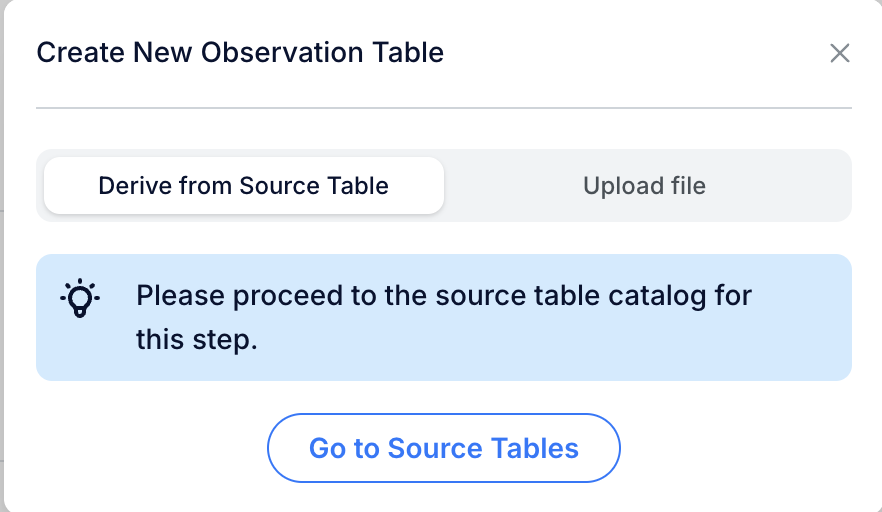
Task: Click the word 'Observation' in the heading
Action: click(282, 52)
